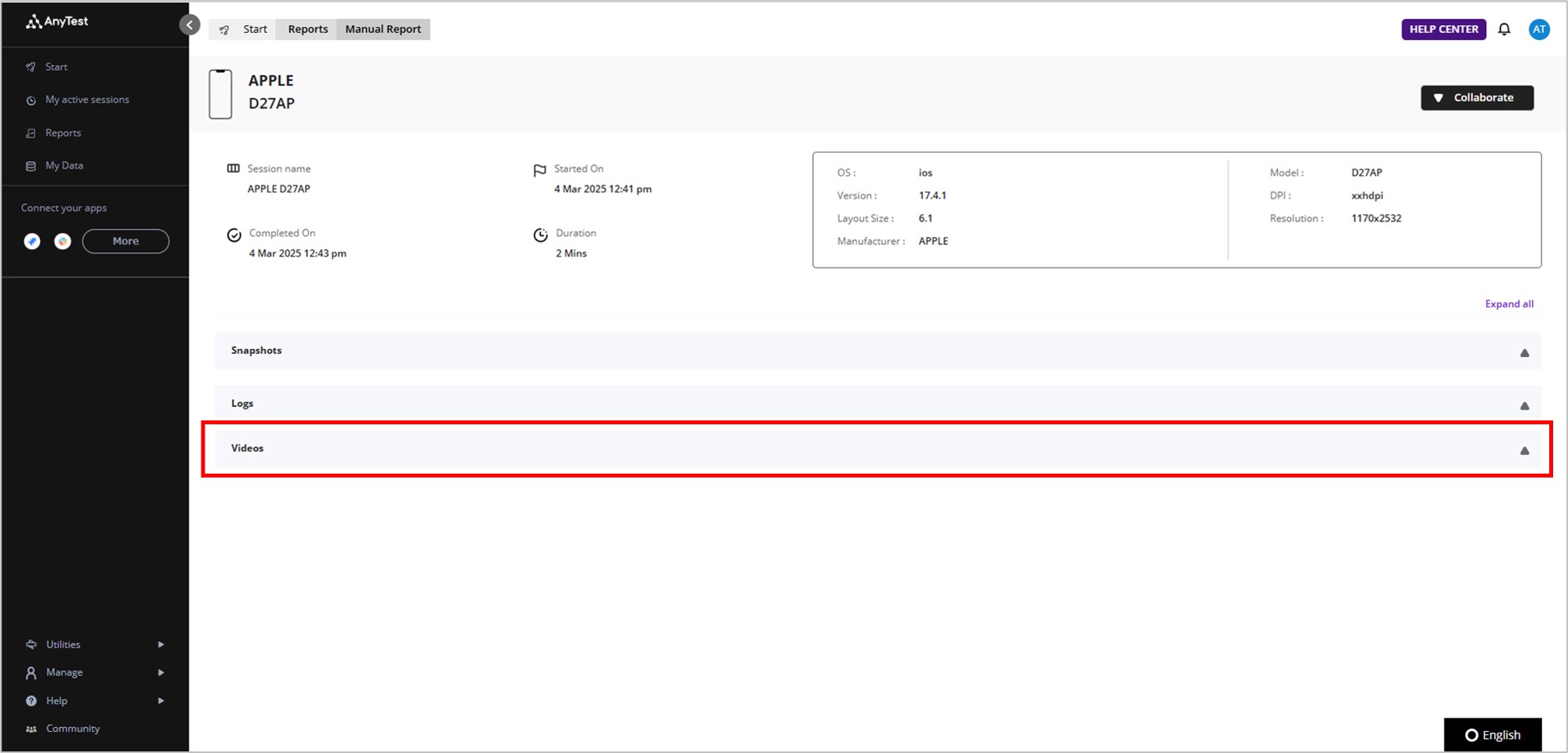
Task: Click the HELP CENTER button
Action: [x=1443, y=30]
